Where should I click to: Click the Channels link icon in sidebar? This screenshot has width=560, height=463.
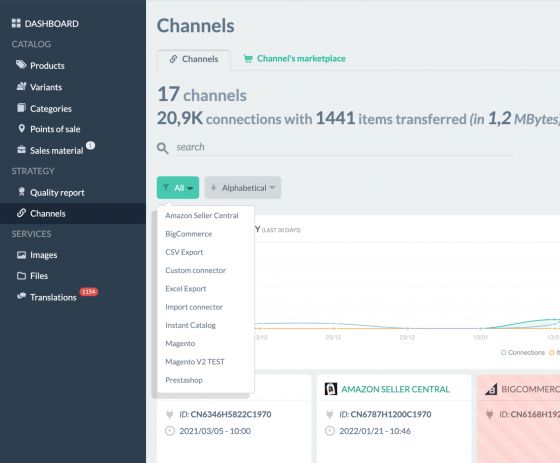tap(21, 213)
